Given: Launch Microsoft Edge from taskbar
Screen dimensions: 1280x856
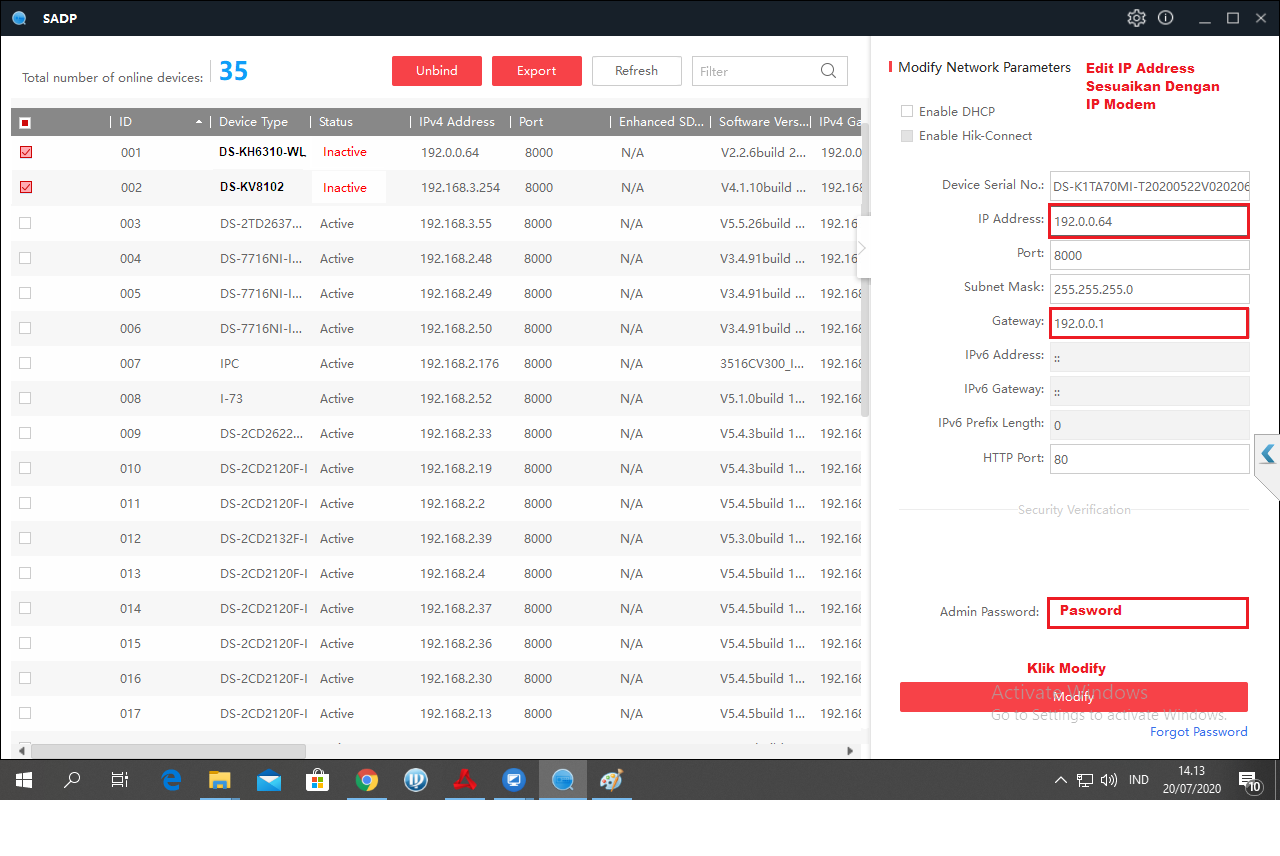Looking at the screenshot, I should coord(171,780).
